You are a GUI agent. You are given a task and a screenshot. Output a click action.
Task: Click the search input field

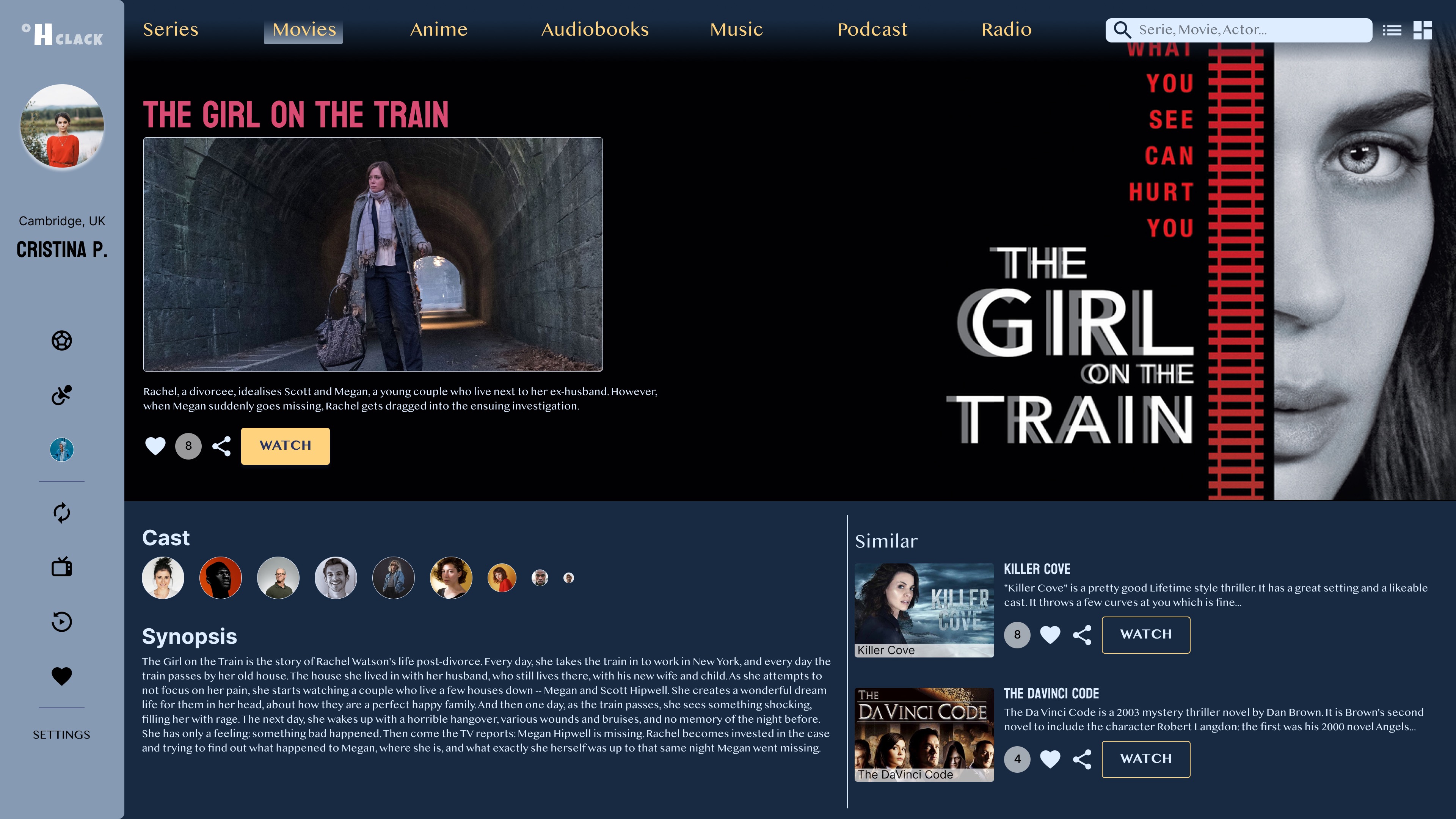pos(1239,30)
